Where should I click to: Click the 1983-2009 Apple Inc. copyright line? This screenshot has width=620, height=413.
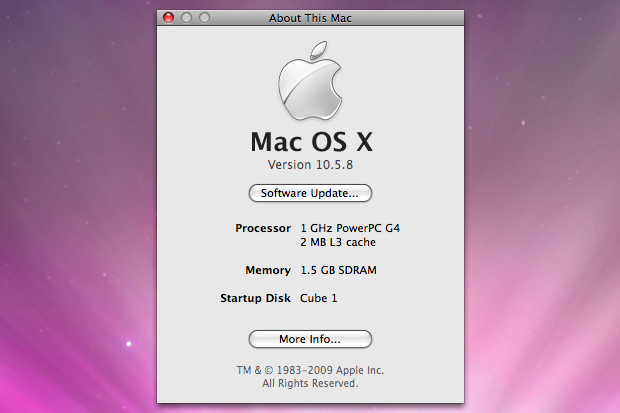pos(310,370)
